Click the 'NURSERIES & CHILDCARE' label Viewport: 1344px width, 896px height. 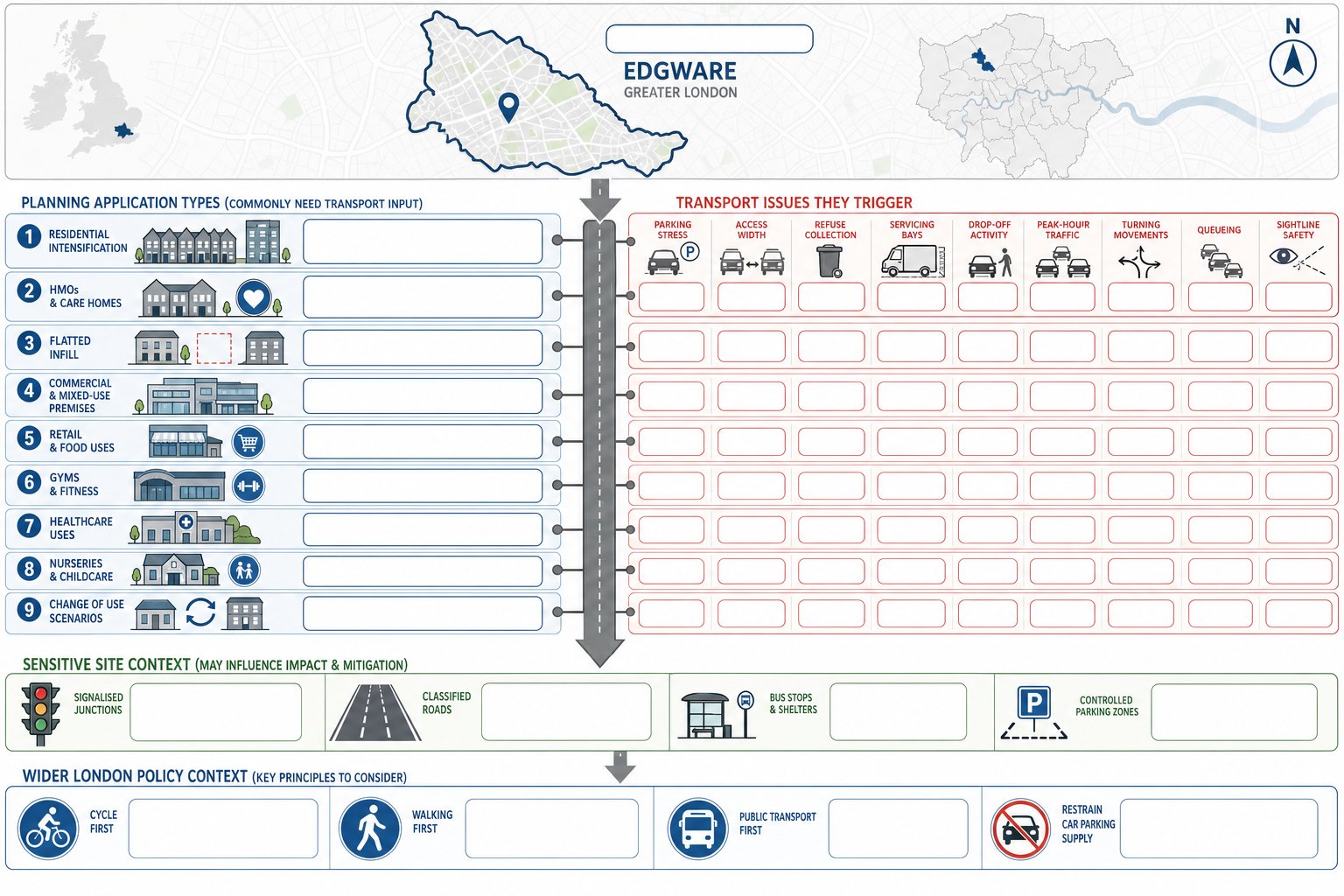tap(80, 570)
